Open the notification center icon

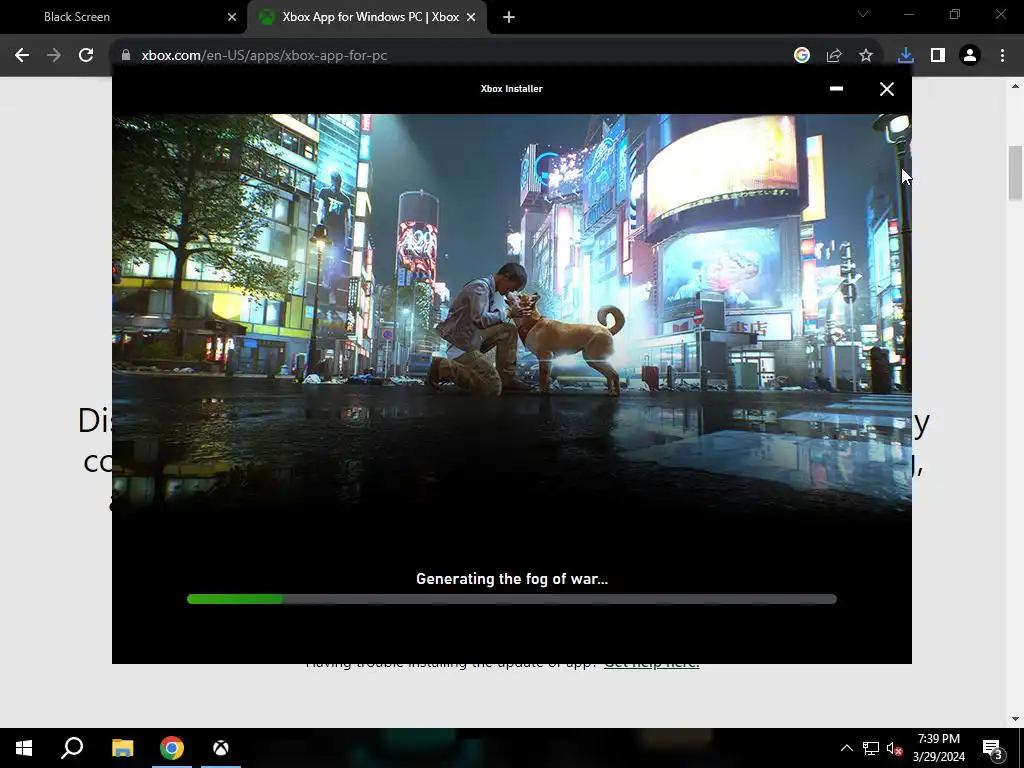993,749
